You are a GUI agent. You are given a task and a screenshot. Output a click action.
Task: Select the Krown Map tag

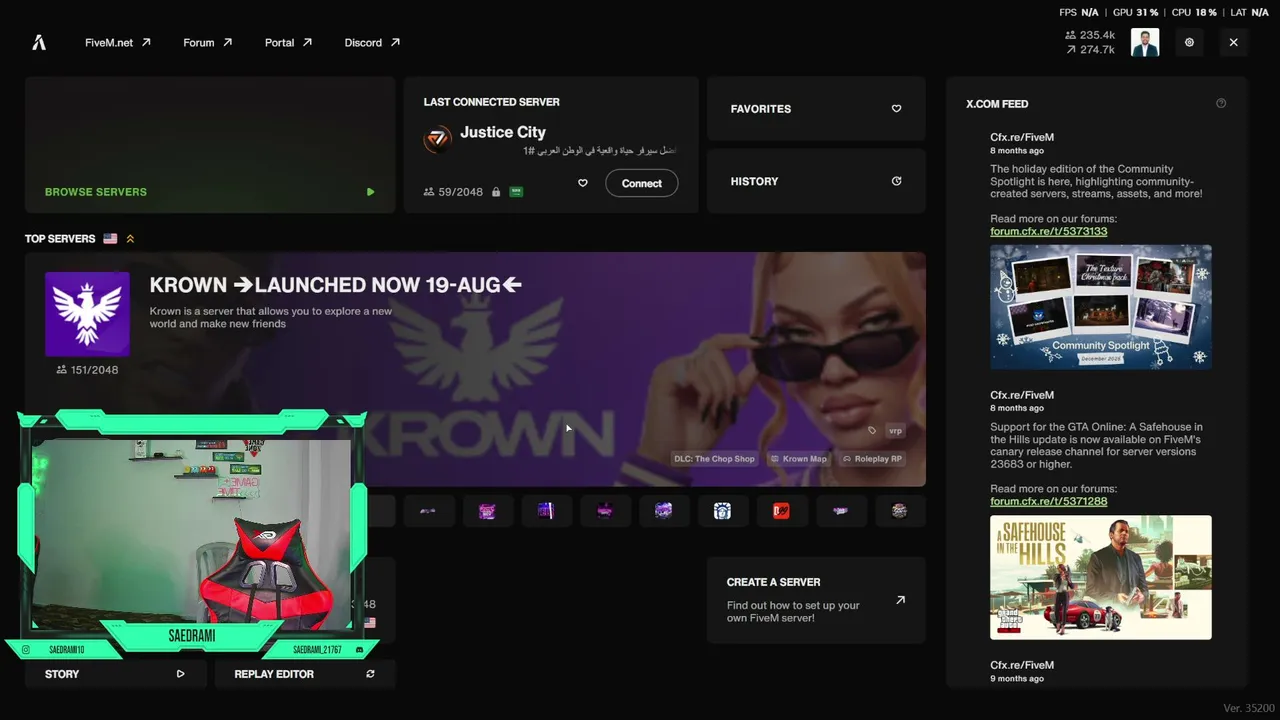(798, 459)
